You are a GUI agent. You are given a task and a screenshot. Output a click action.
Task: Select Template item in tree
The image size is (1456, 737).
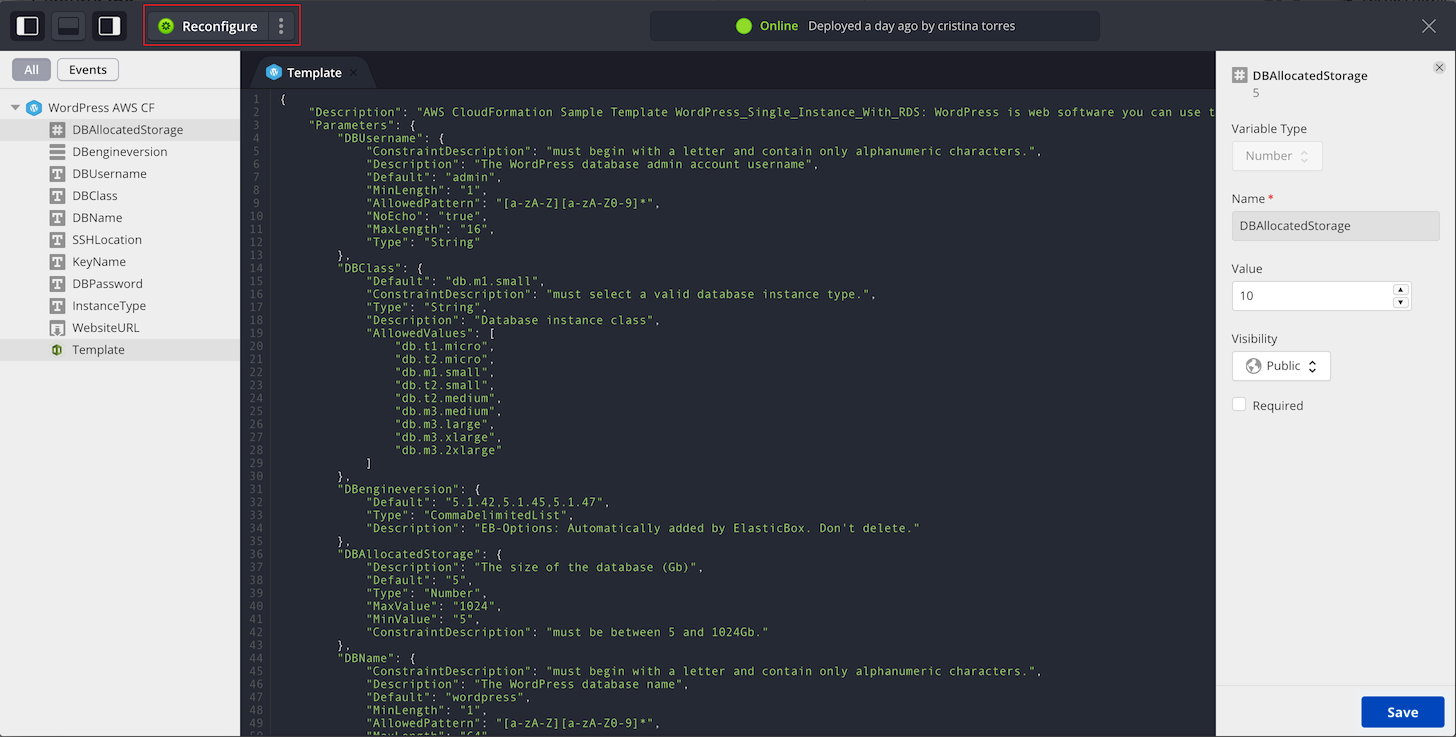click(x=120, y=350)
